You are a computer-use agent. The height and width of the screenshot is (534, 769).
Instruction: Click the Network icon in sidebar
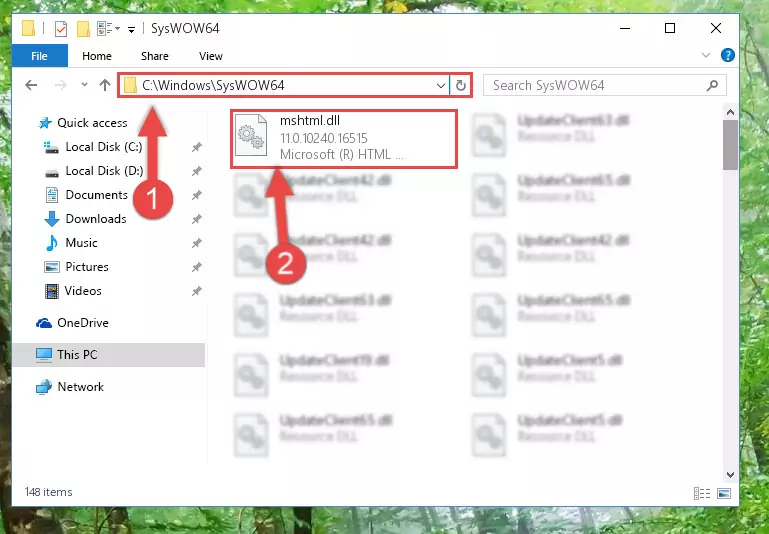[x=44, y=387]
